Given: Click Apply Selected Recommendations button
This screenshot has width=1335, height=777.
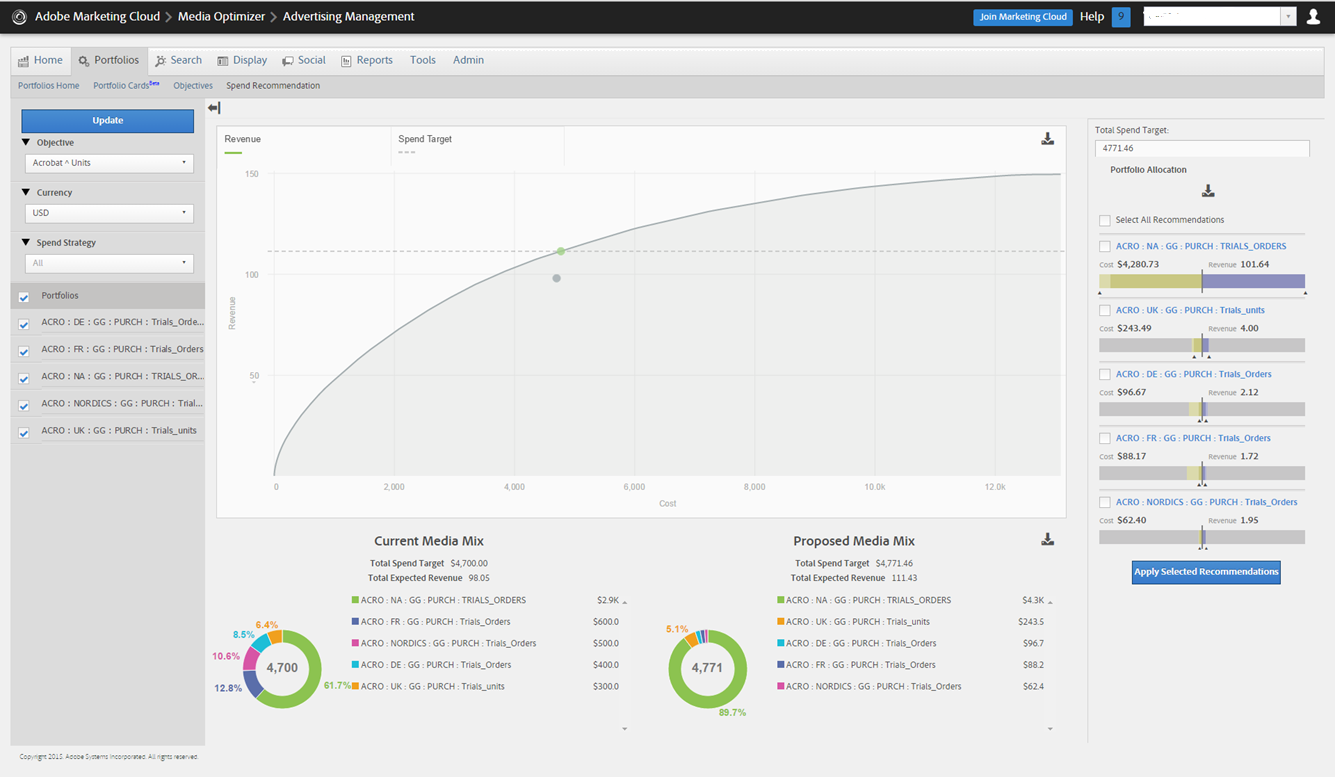Looking at the screenshot, I should [x=1206, y=572].
